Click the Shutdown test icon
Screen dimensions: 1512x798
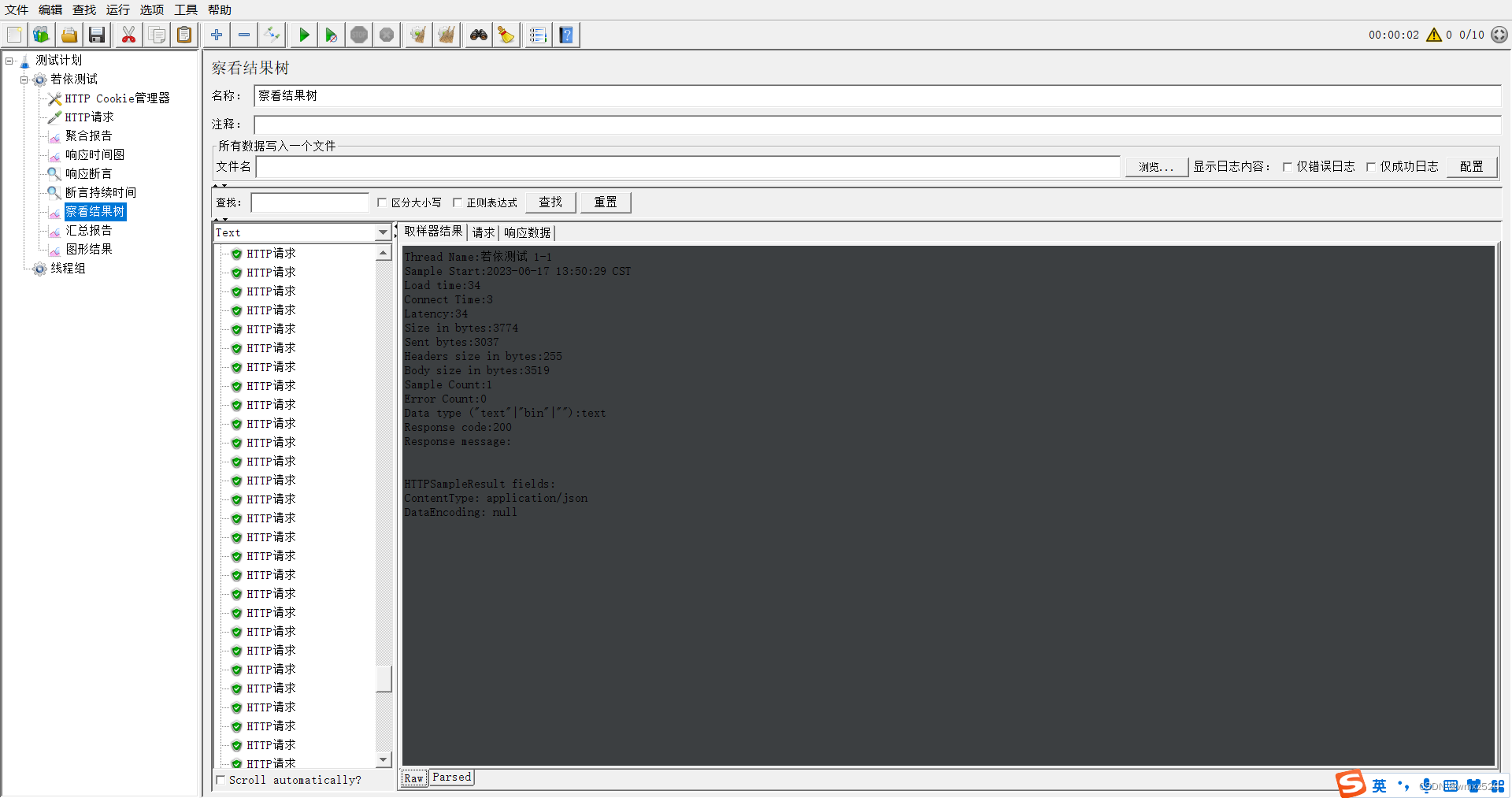(x=387, y=35)
